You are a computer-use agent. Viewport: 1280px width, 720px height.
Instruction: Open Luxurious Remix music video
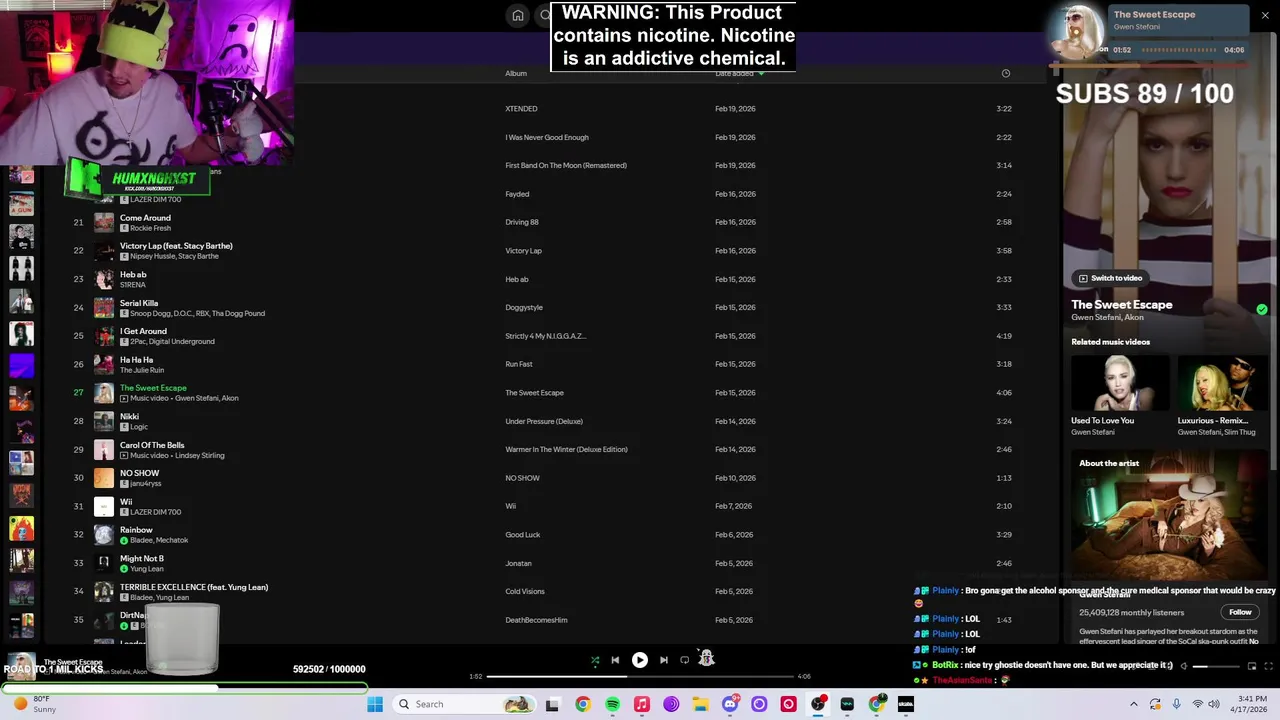(1226, 383)
